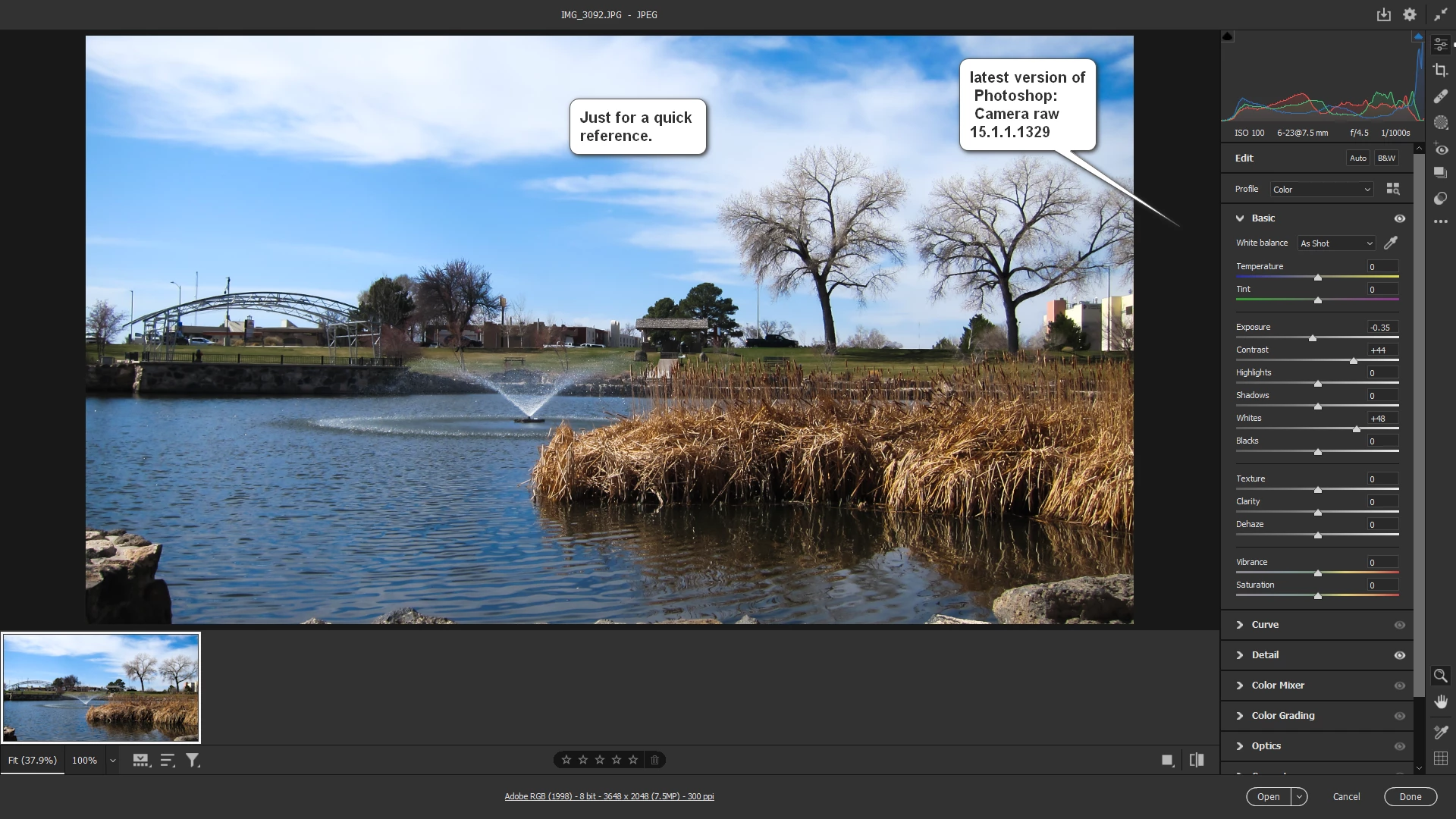
Task: Toggle Detail panel visibility eye
Action: [x=1399, y=655]
